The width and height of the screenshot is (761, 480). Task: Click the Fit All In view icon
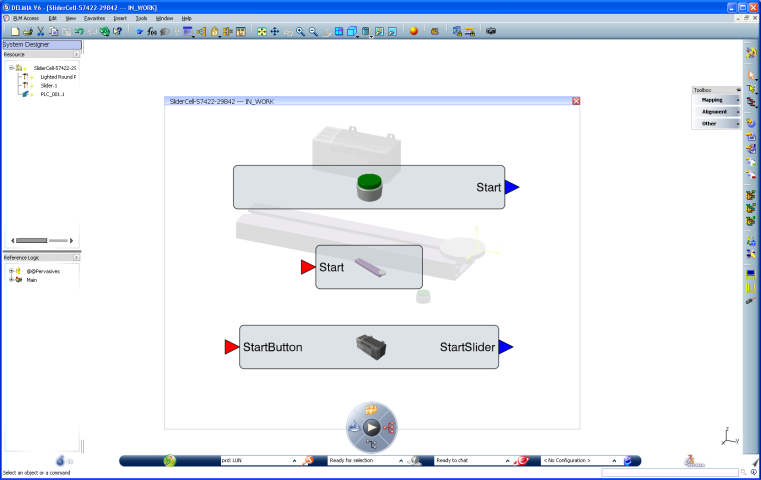262,32
